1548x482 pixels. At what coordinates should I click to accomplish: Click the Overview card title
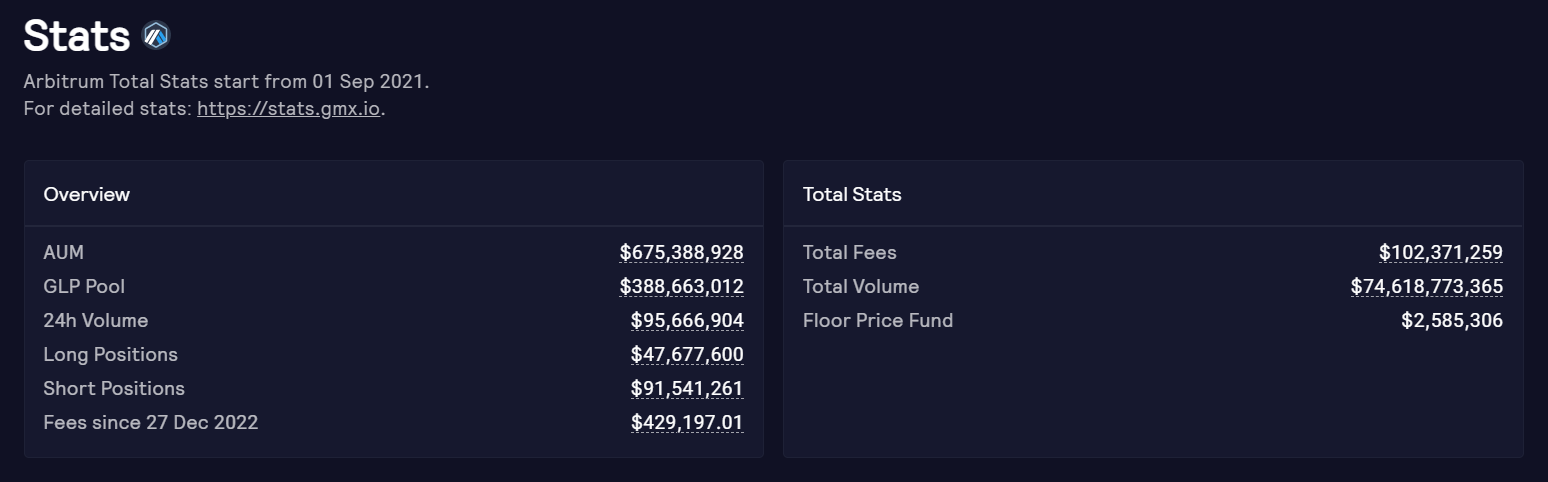[x=87, y=194]
